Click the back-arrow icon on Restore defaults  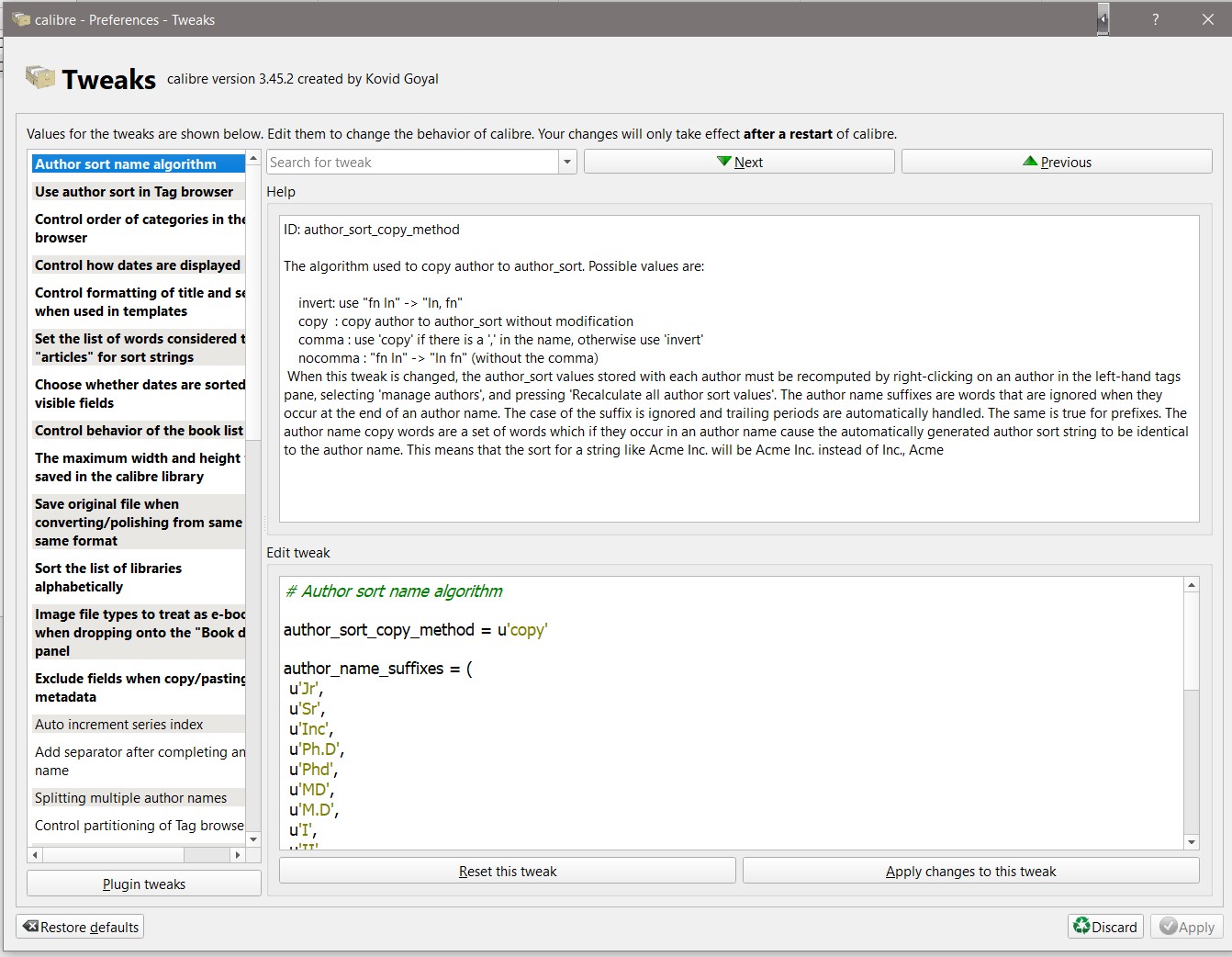pos(30,926)
